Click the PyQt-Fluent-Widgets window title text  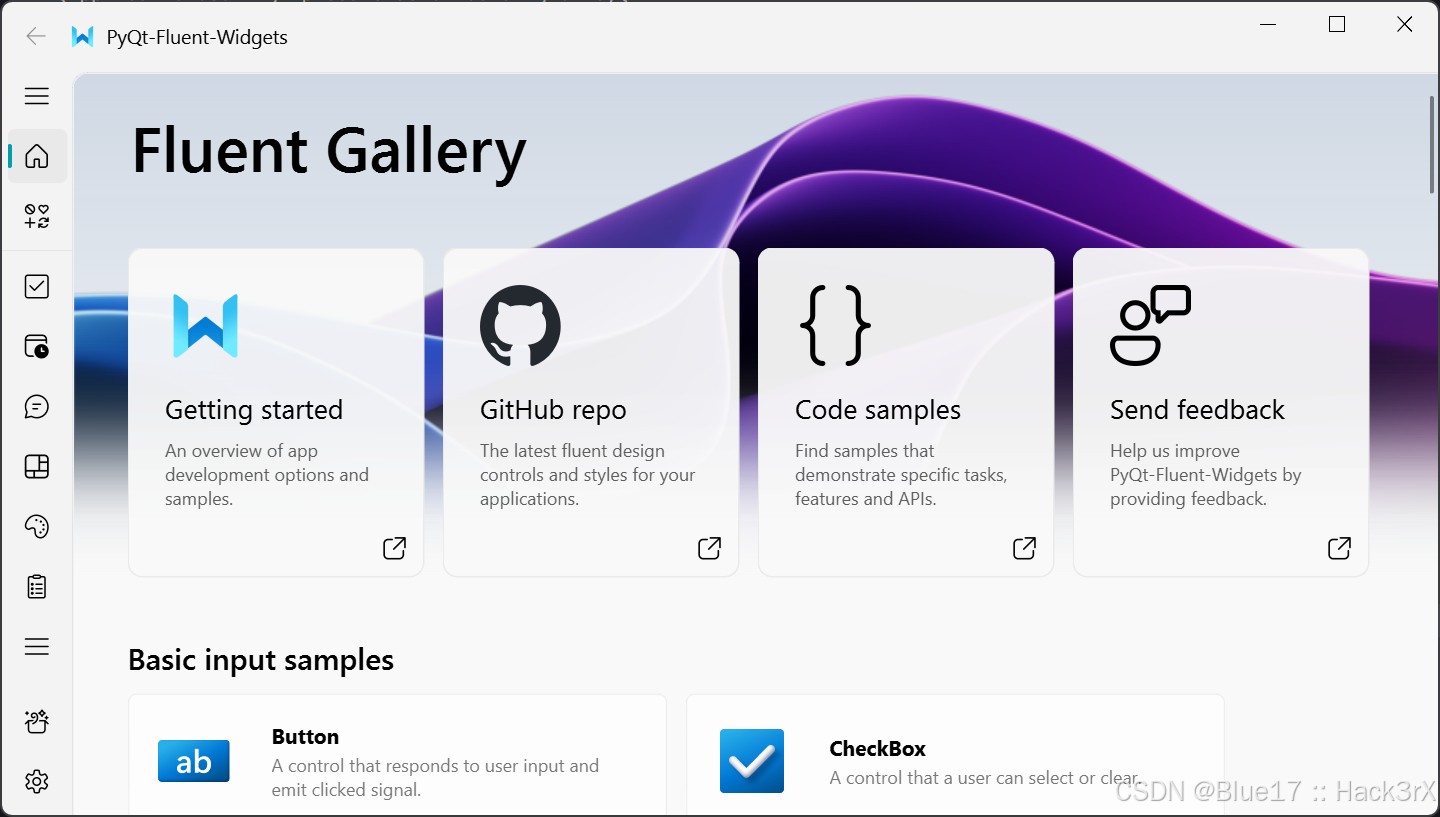pyautogui.click(x=197, y=37)
